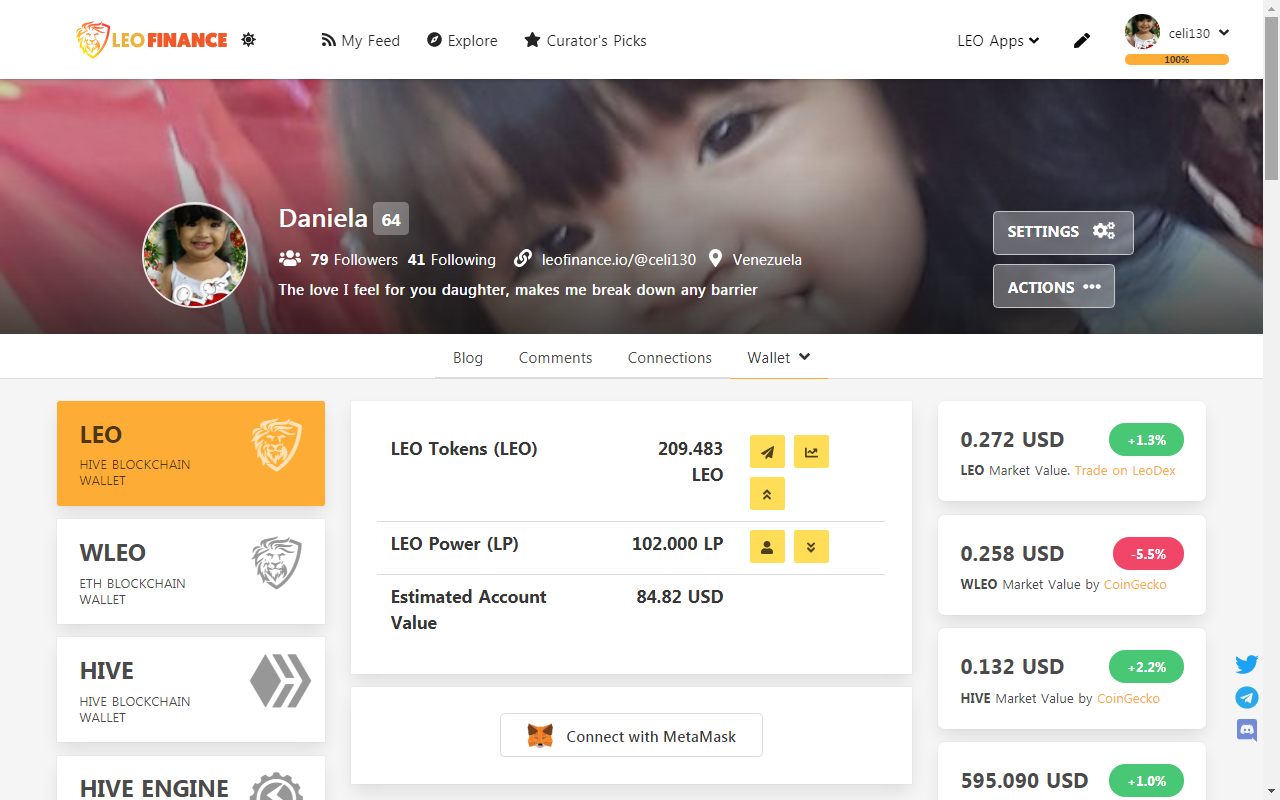View the 79 Followers list
This screenshot has height=800, width=1280.
pos(354,260)
